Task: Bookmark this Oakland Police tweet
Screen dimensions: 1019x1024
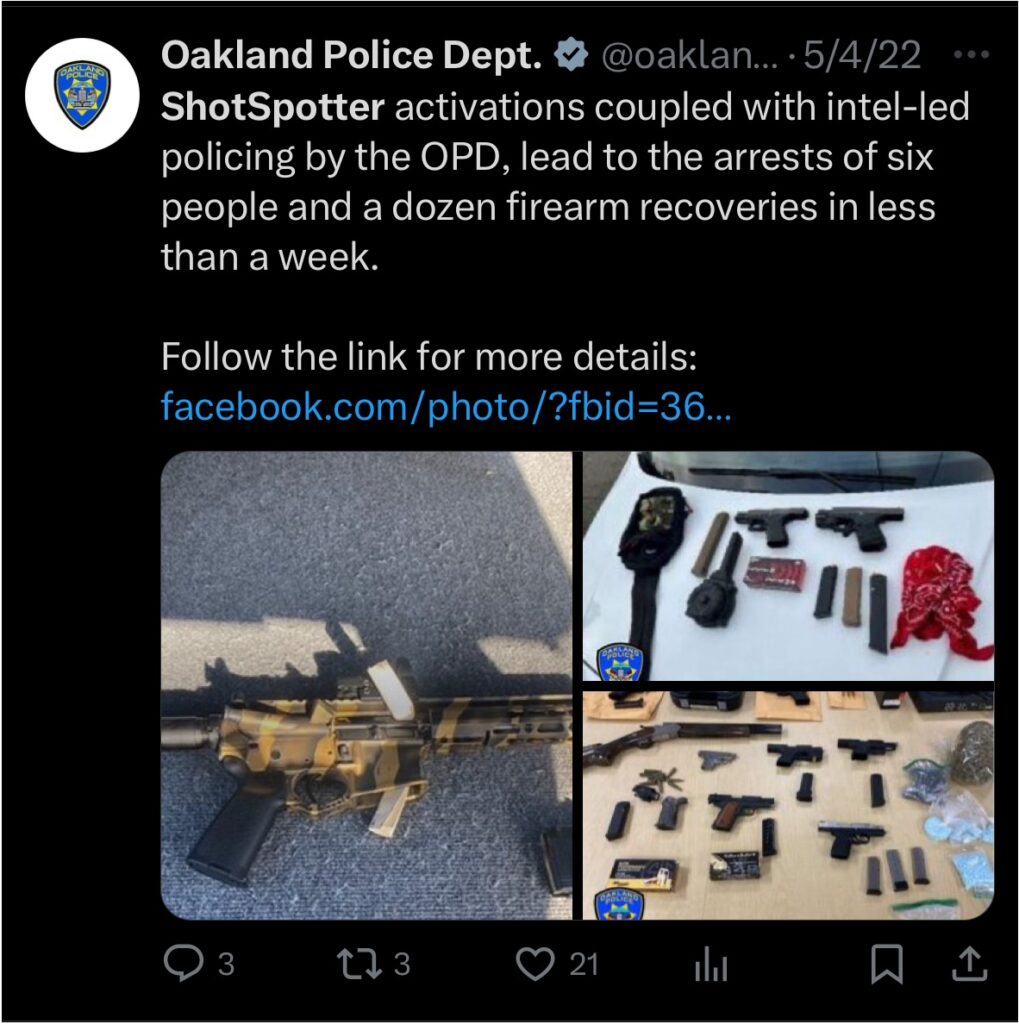Action: click(887, 964)
